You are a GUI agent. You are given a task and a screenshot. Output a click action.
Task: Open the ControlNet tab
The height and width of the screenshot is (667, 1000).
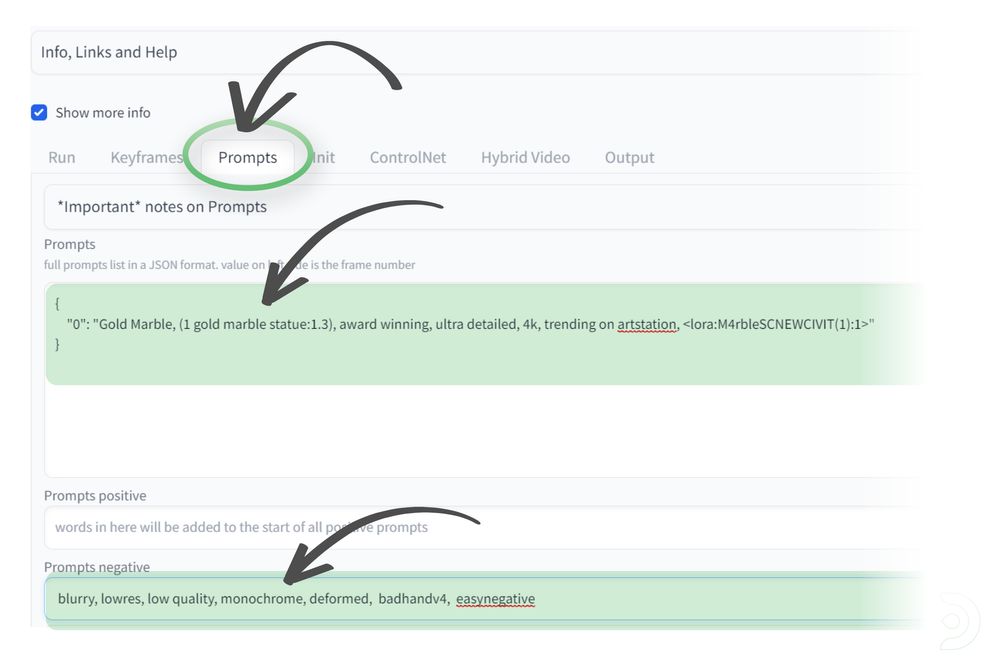408,157
